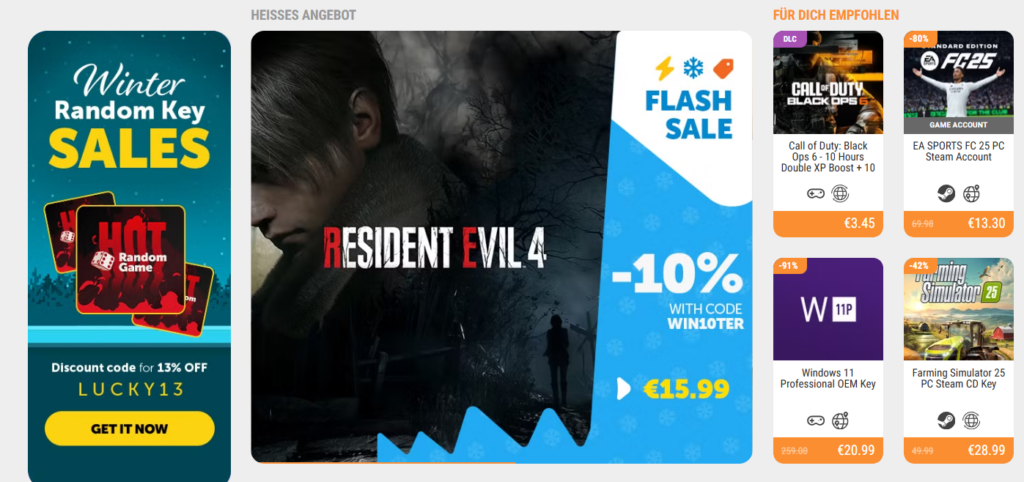Click the white play arrow beside €15.99
The width and height of the screenshot is (1024, 482).
click(x=624, y=389)
